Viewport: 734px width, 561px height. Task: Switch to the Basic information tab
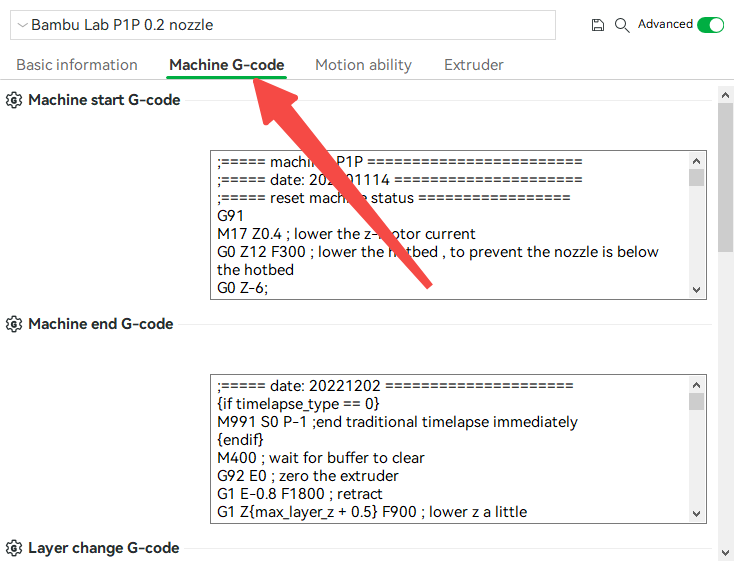pos(77,65)
